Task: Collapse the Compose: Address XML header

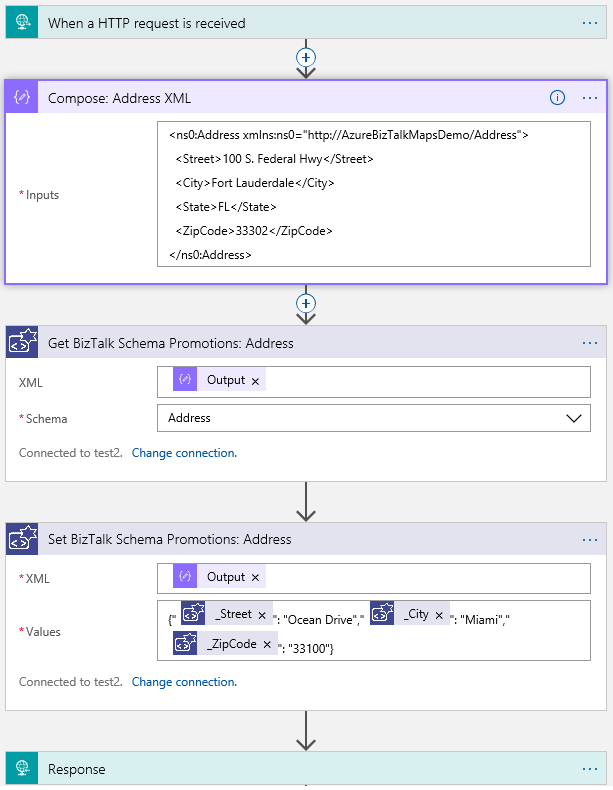Action: [x=306, y=97]
